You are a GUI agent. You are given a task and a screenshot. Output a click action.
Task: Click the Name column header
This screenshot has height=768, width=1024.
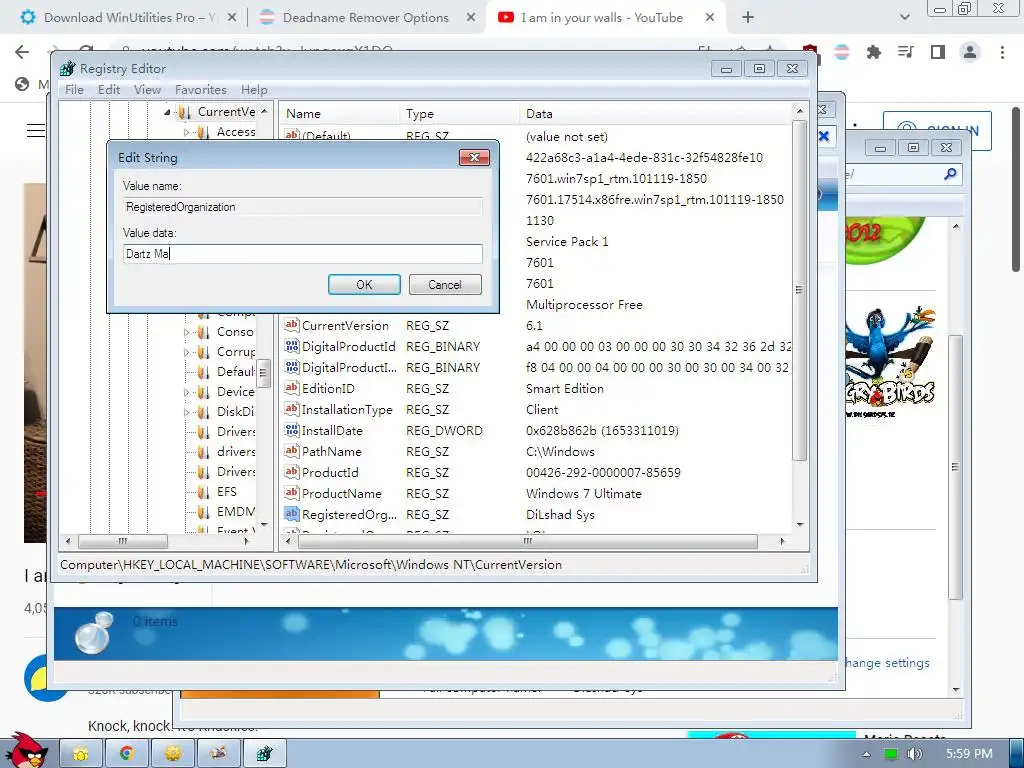[x=340, y=114]
